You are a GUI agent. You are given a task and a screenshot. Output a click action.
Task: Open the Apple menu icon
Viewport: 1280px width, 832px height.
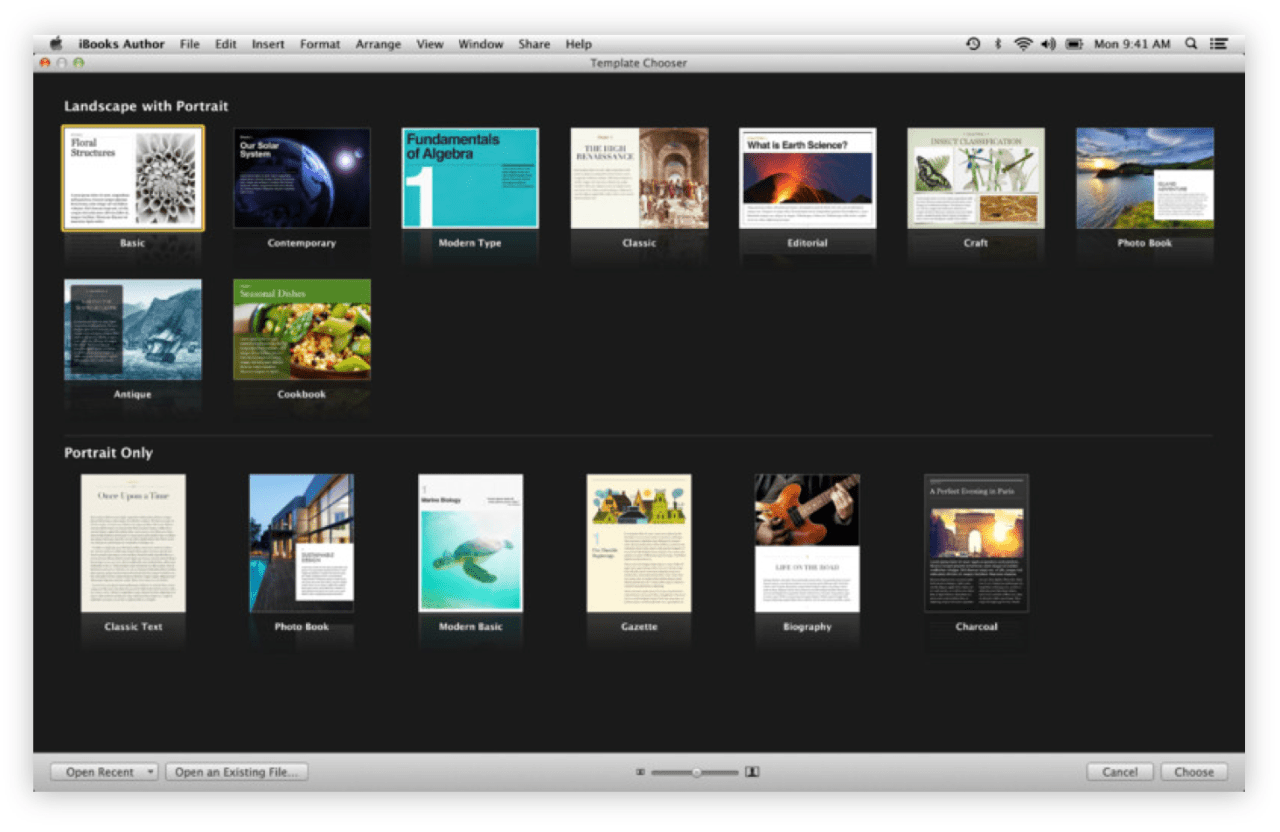tap(55, 43)
